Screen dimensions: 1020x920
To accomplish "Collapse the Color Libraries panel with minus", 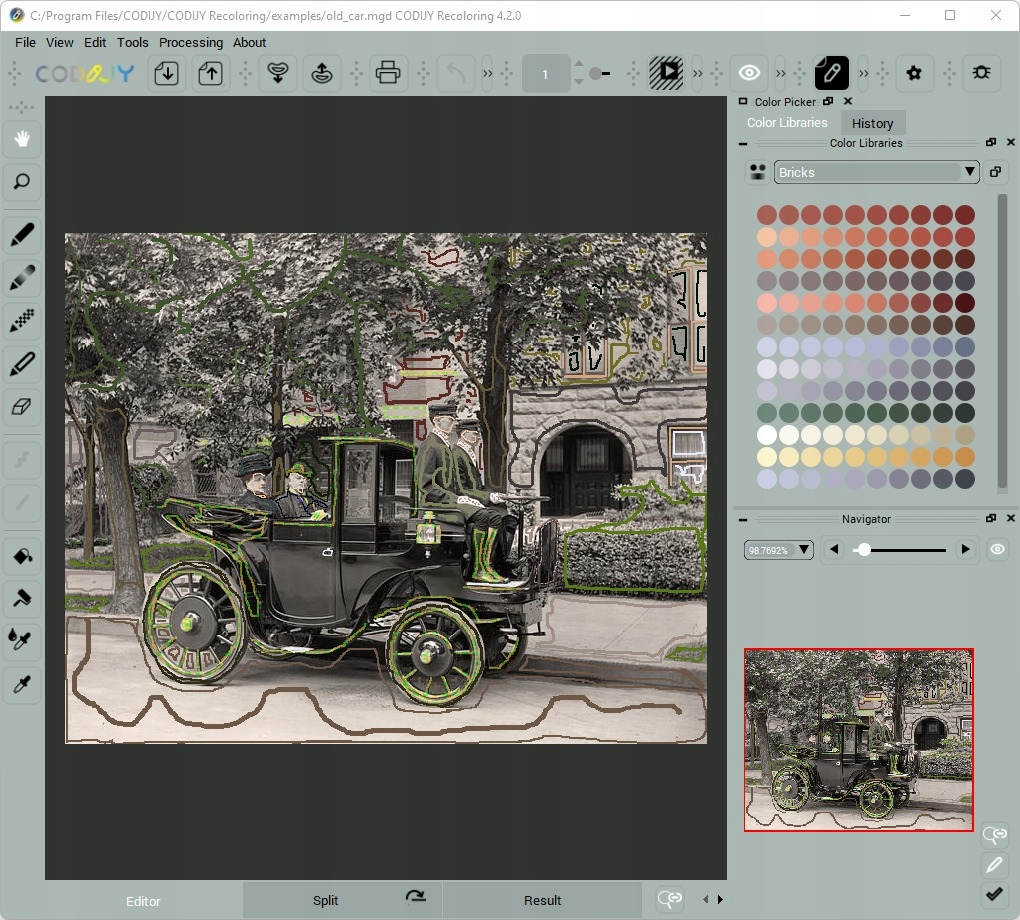I will [743, 143].
